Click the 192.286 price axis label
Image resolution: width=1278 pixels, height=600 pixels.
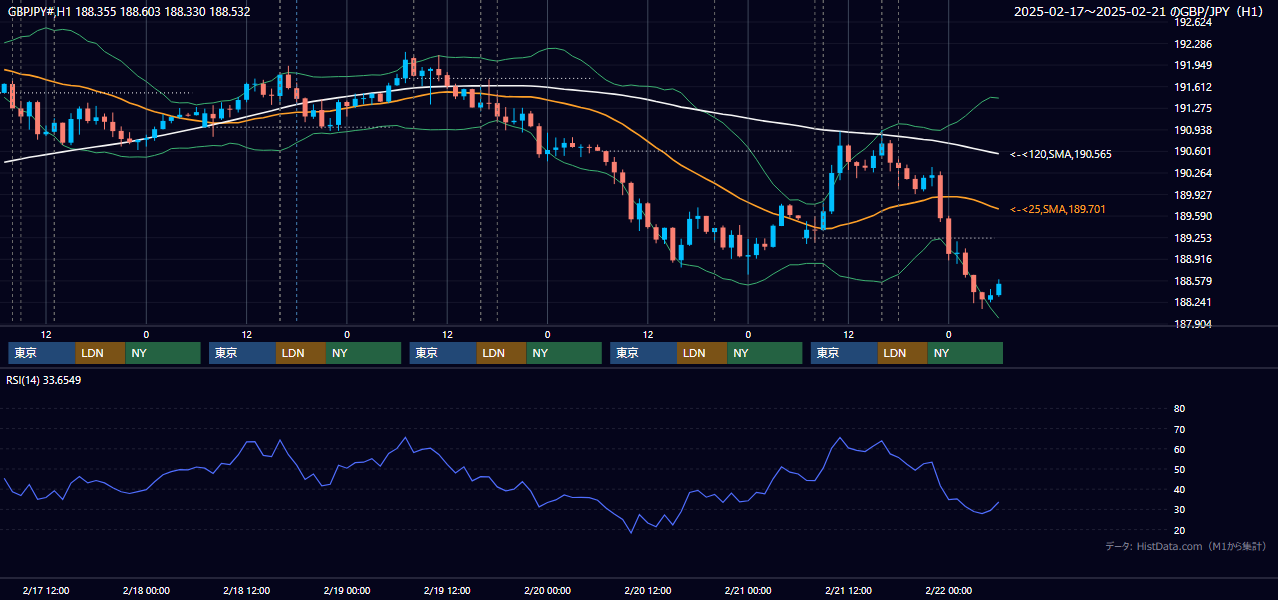(x=1193, y=44)
